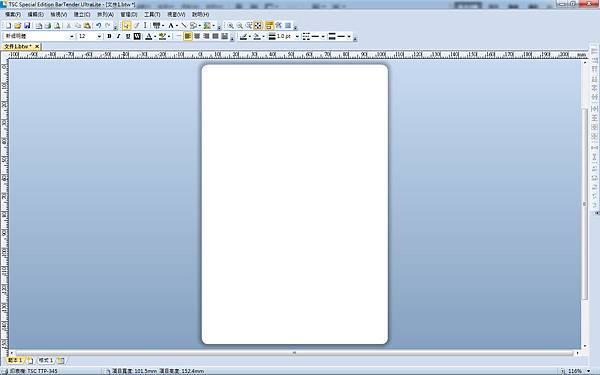This screenshot has width=600, height=375.
Task: Toggle white-on-black W text style
Action: coord(137,36)
